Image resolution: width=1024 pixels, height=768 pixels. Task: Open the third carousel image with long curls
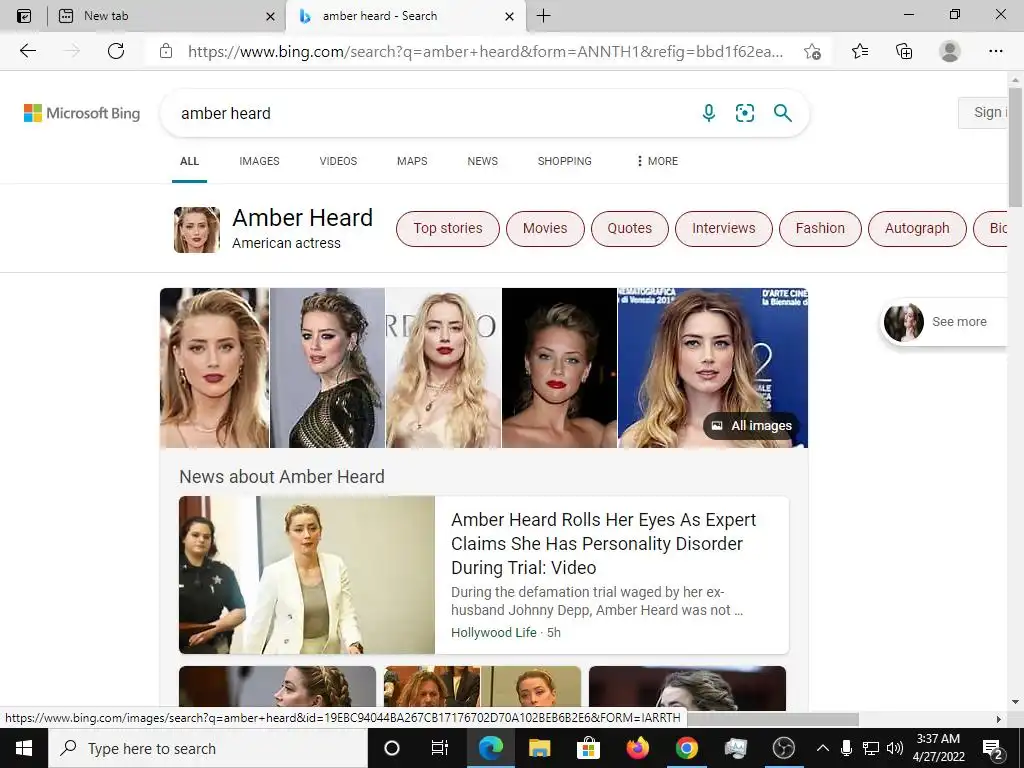click(x=443, y=368)
